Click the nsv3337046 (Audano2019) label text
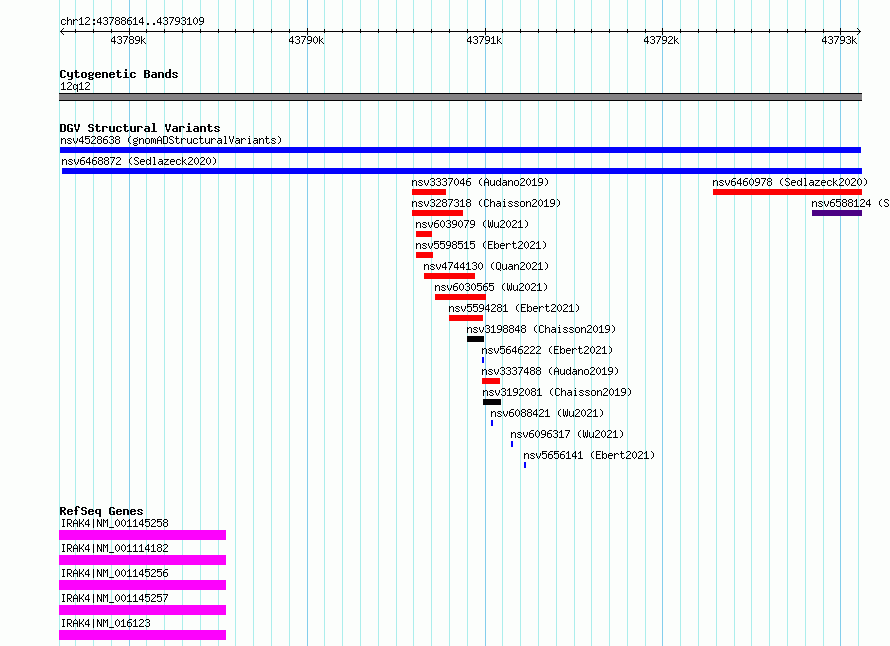The width and height of the screenshot is (890, 646). pos(480,182)
